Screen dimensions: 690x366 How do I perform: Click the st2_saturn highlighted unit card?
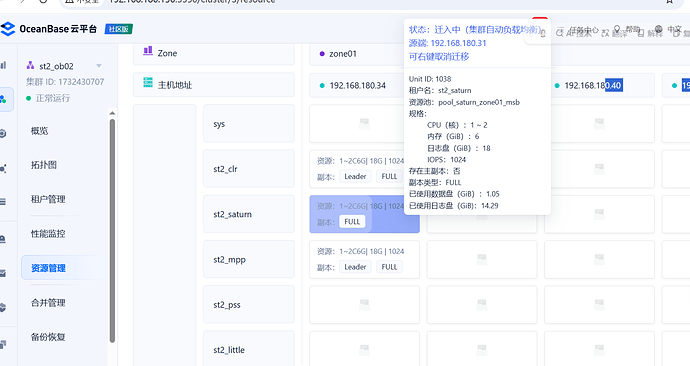click(364, 214)
